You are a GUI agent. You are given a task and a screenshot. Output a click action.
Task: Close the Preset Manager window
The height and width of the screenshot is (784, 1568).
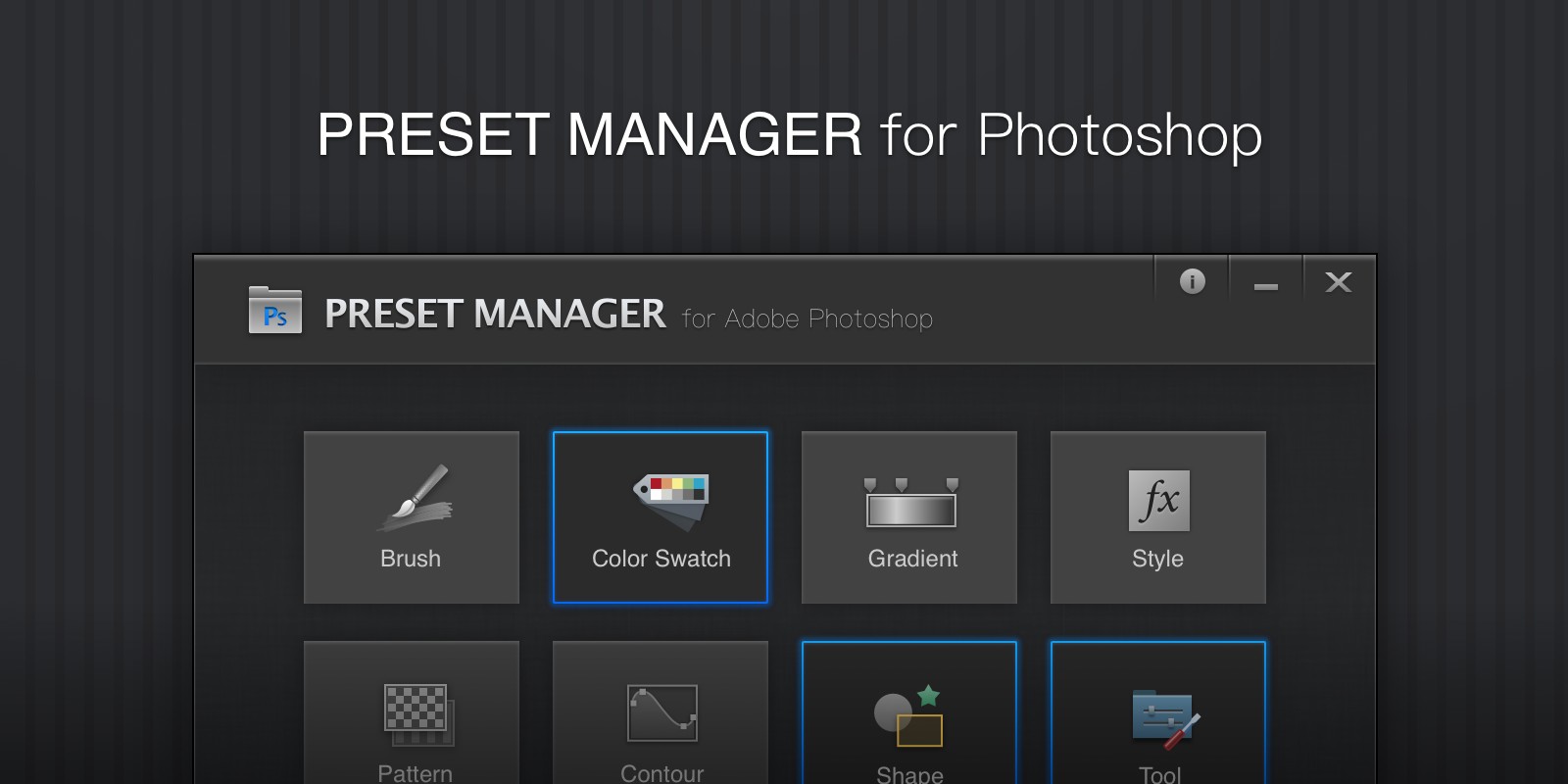point(1339,281)
